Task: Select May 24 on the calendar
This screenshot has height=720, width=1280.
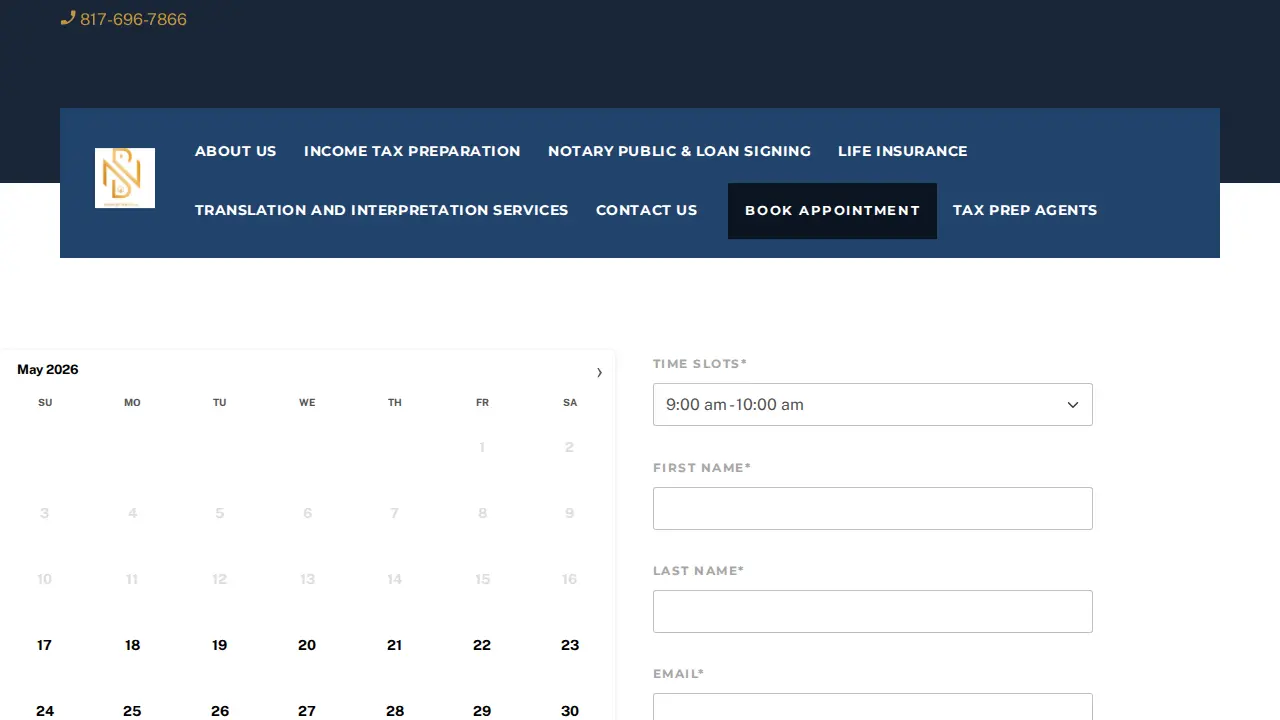Action: coord(44,709)
